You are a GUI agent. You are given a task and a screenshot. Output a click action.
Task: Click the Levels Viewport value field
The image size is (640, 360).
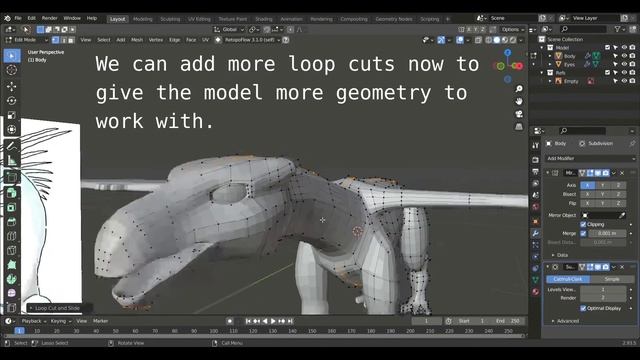[x=603, y=289]
